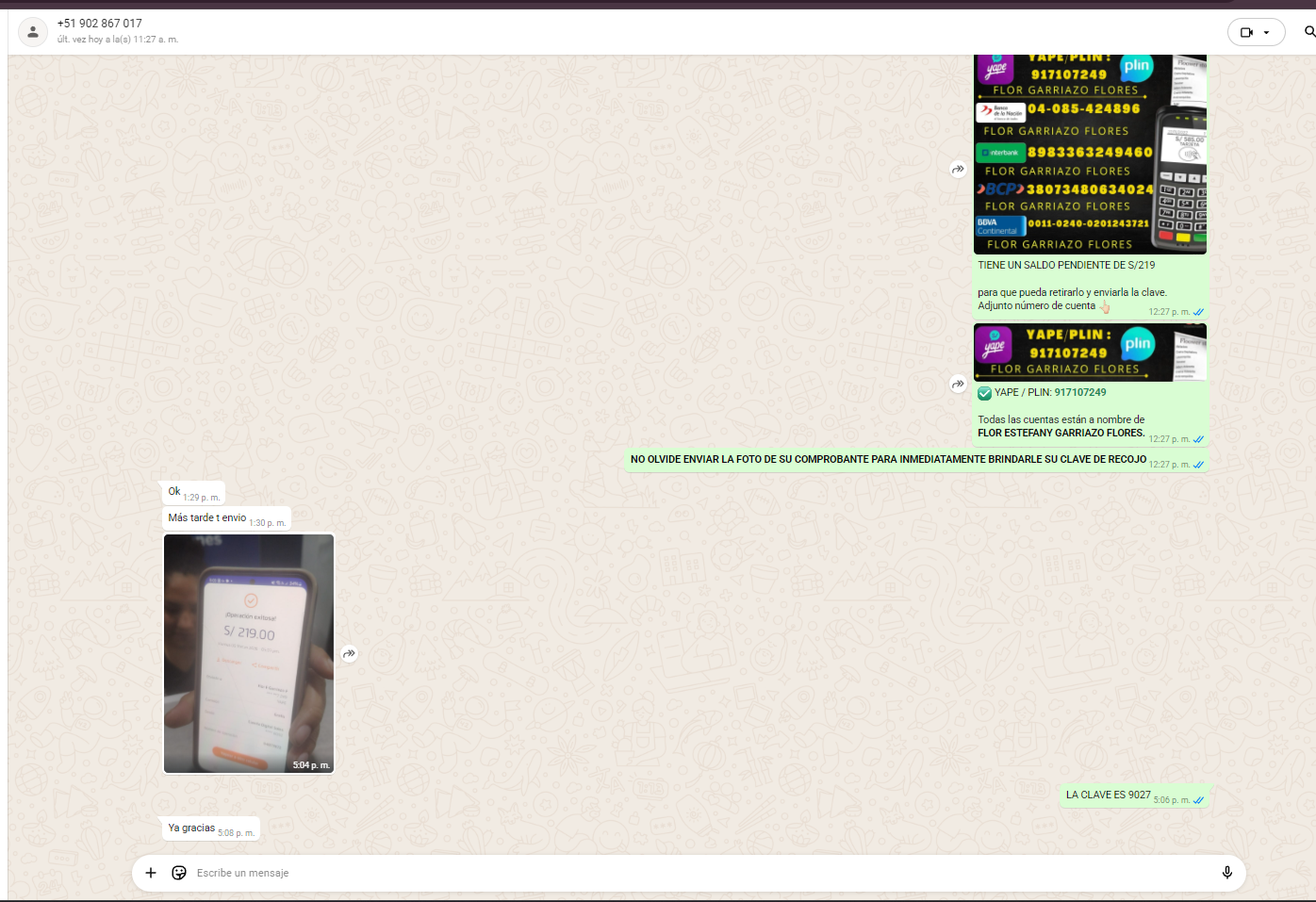Start a video call with camera icon

click(1246, 32)
